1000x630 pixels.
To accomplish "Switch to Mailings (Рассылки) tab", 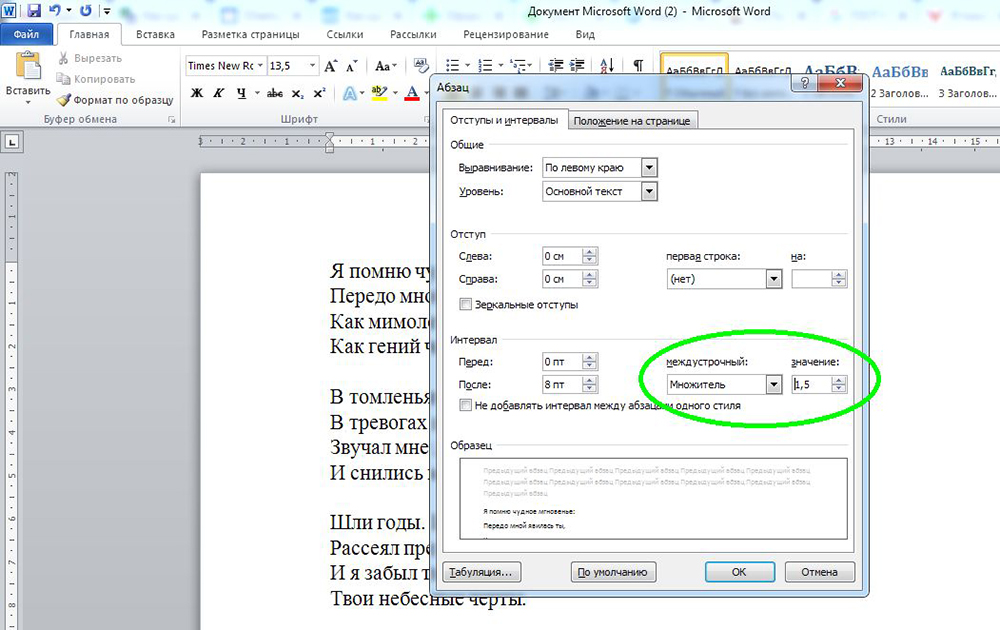I will pyautogui.click(x=413, y=34).
